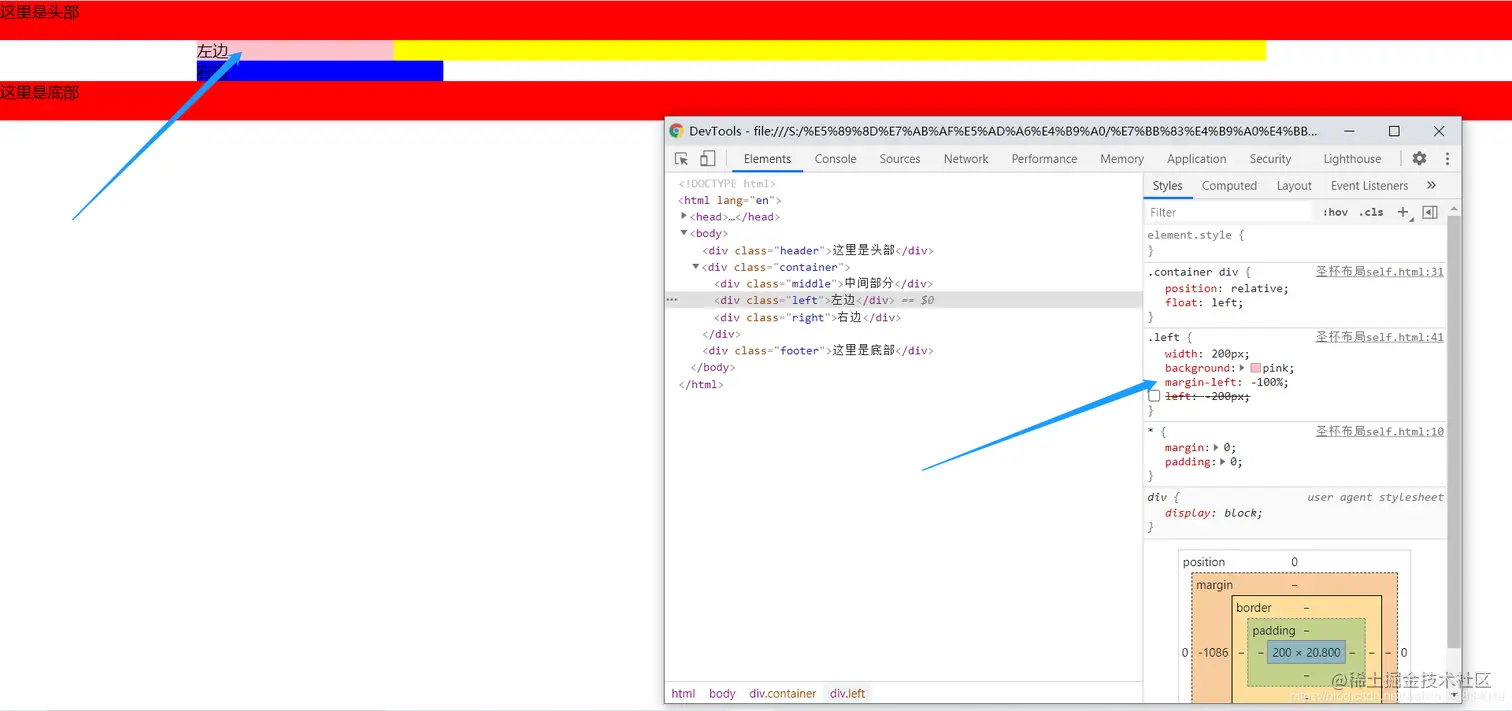Toggle the :hov element state button
Screen dimensions: 1512x711
pyautogui.click(x=1335, y=212)
